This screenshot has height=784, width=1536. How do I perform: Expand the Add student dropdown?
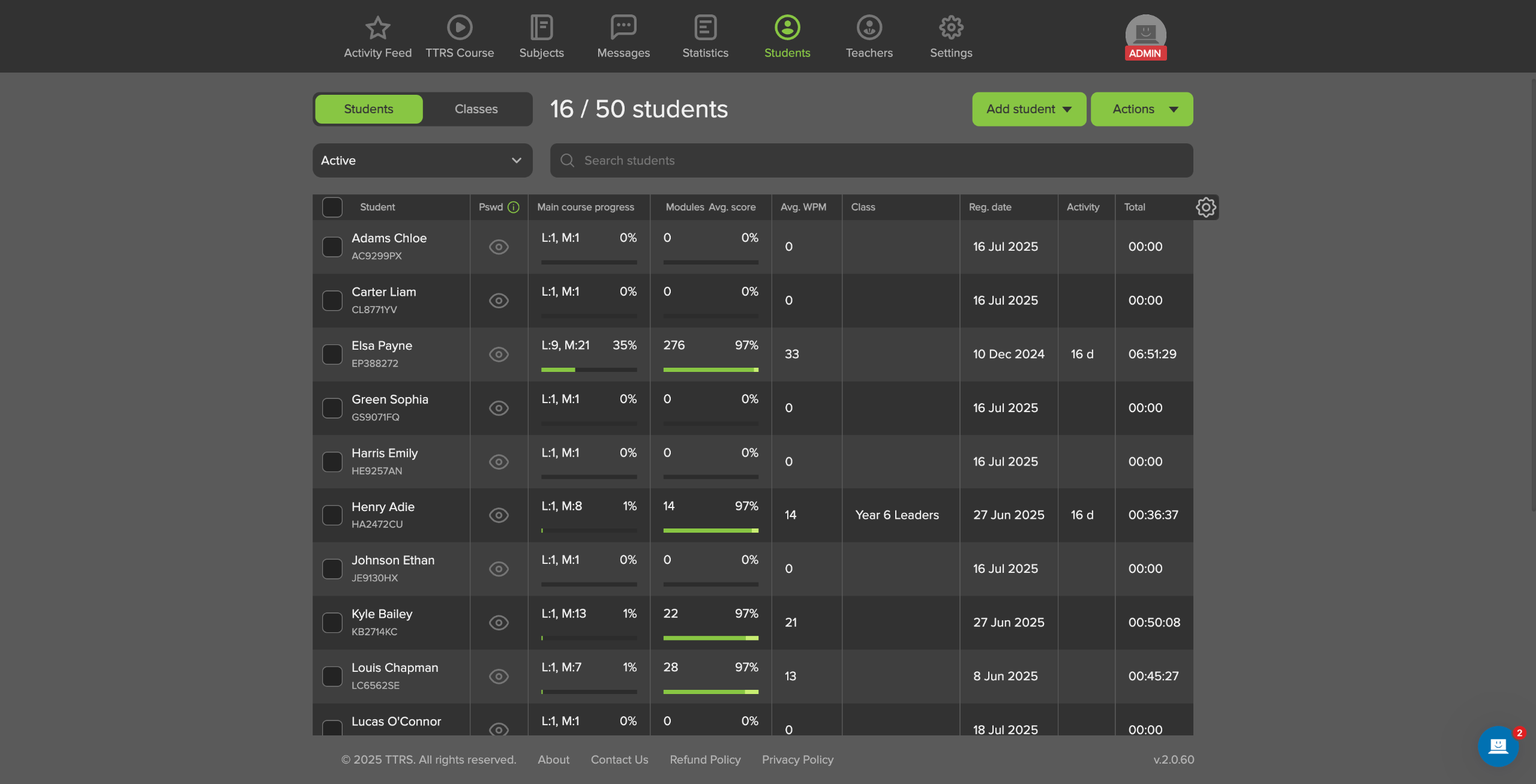coord(1028,109)
